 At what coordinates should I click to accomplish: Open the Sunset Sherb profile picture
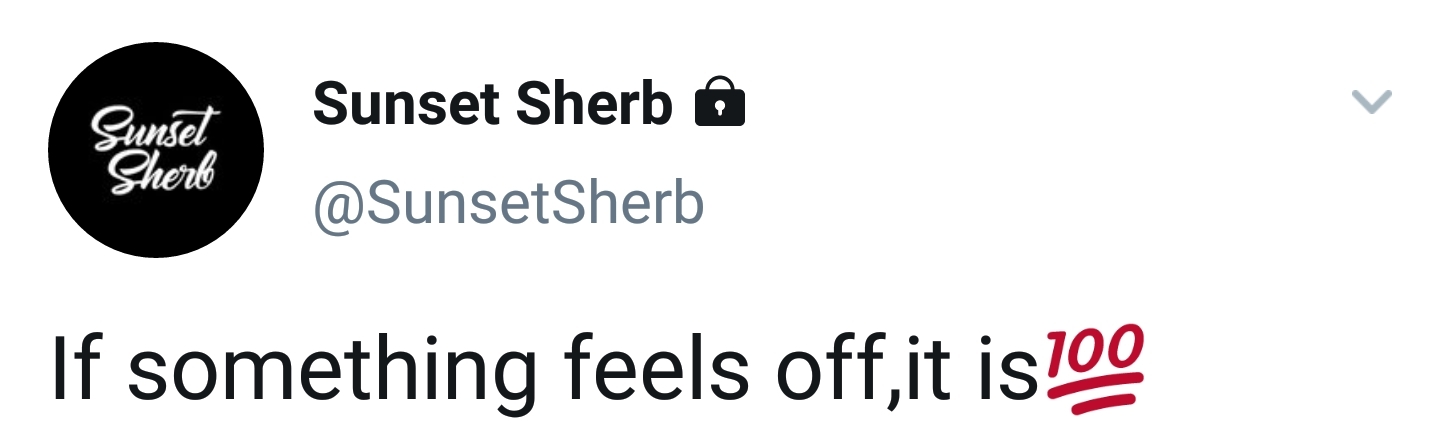tap(156, 150)
